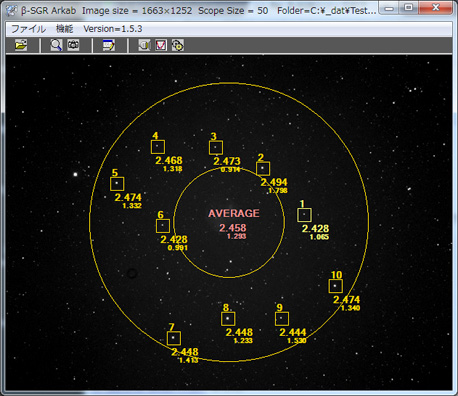Open the gear settings toolbar icon
Viewport: 458px width, 396px height.
coord(178,45)
